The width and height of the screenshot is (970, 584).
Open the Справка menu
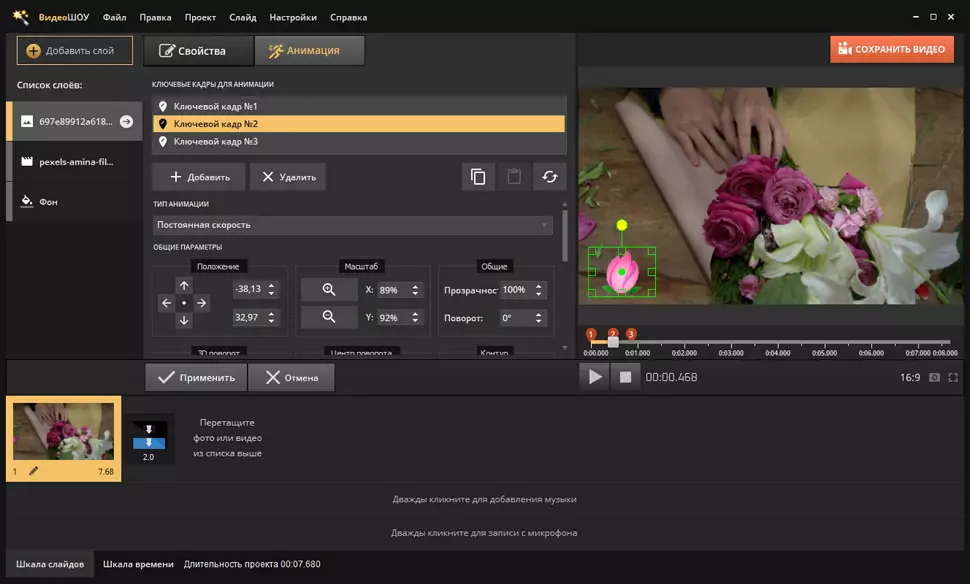point(348,17)
